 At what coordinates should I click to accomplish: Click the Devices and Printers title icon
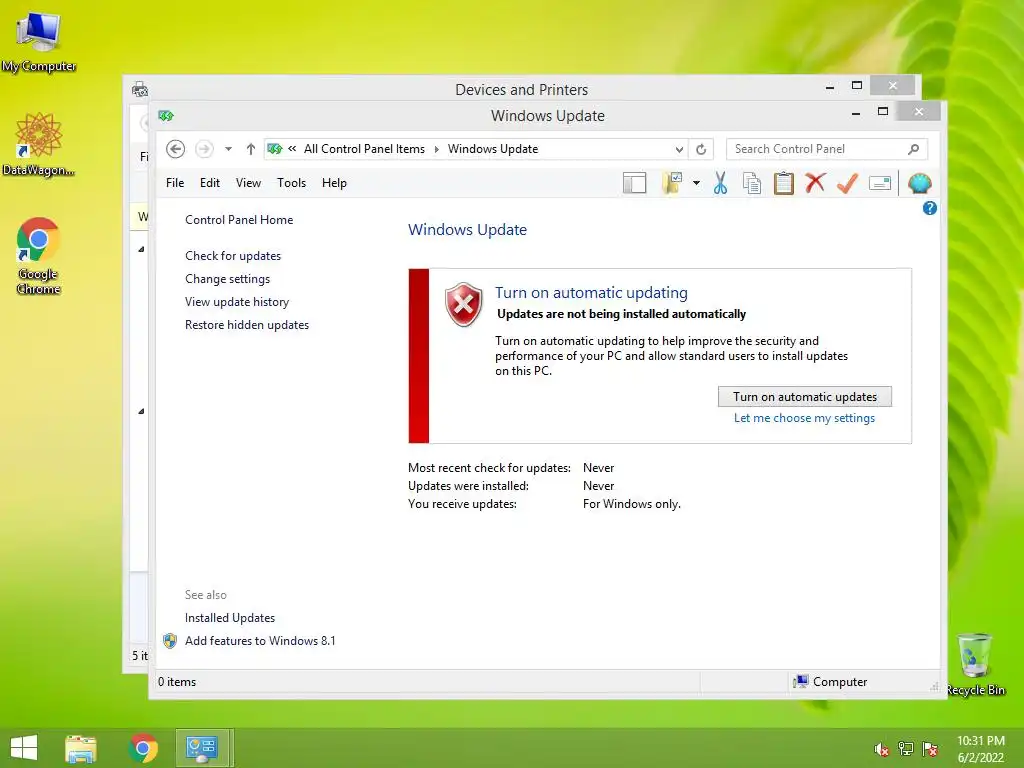click(x=140, y=89)
